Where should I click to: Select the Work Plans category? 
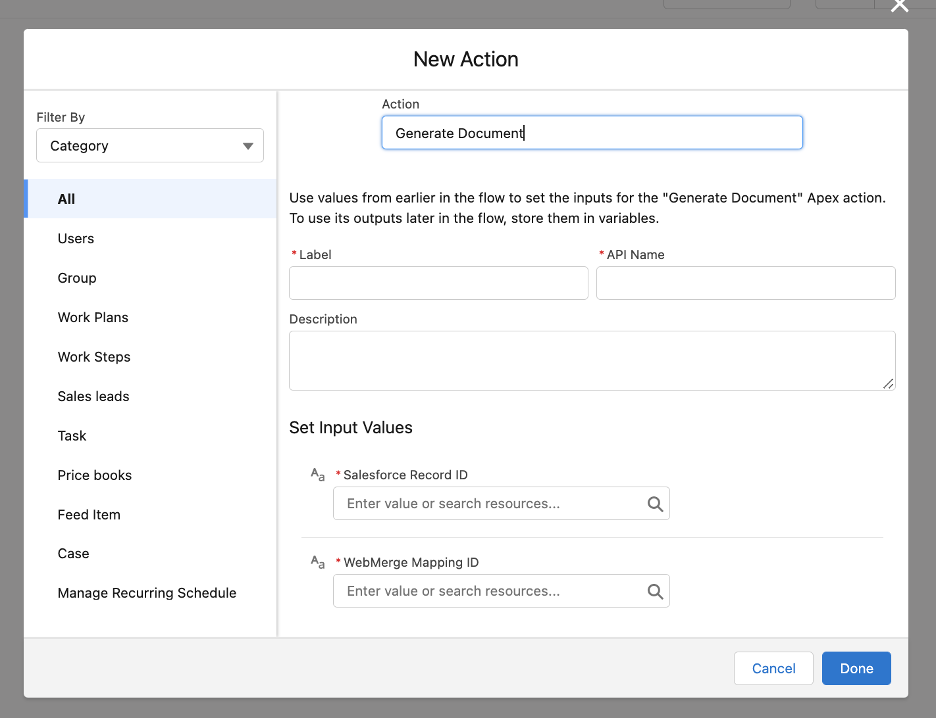click(93, 317)
